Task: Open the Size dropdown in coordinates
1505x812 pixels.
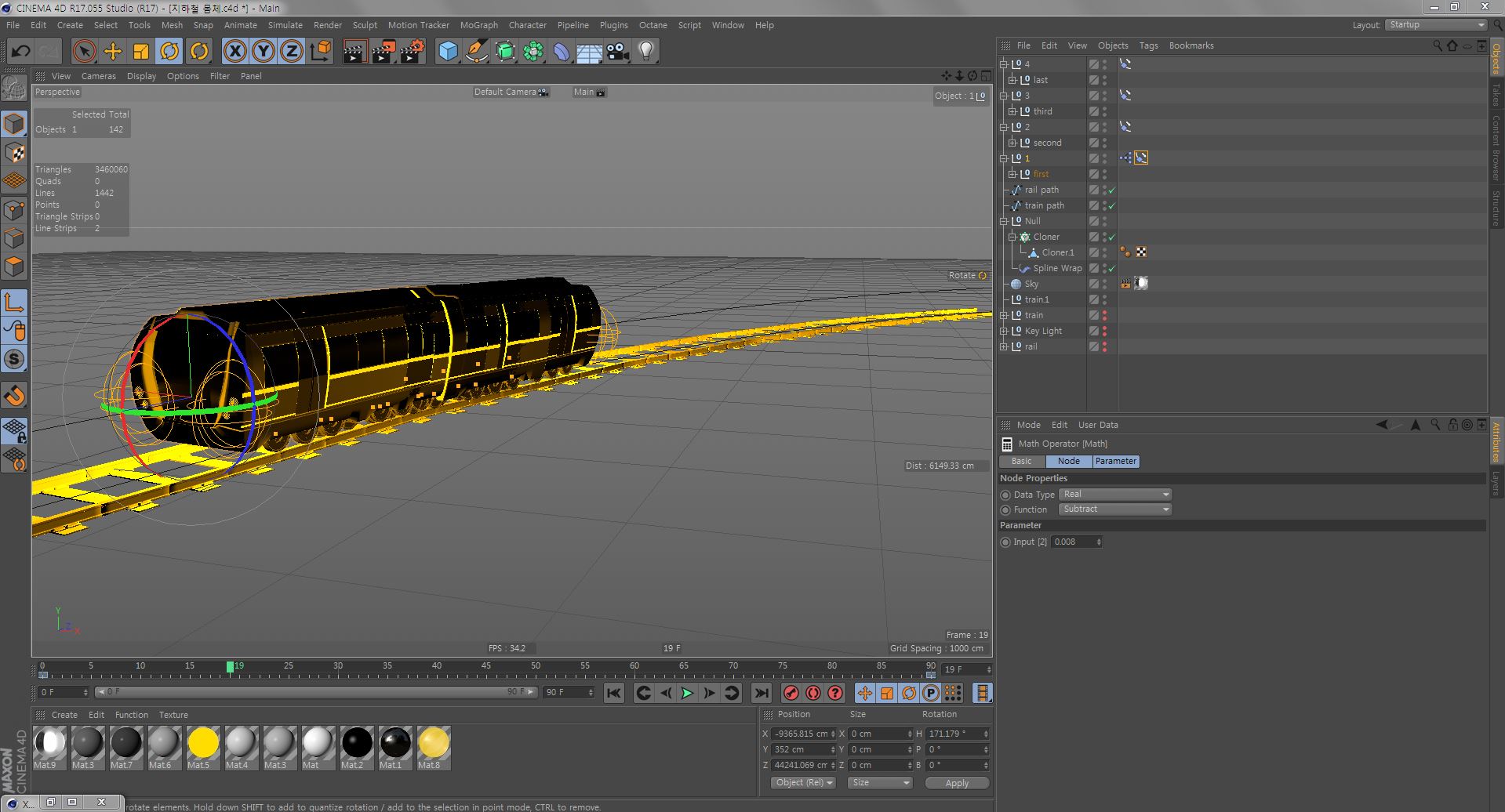Action: pos(880,783)
